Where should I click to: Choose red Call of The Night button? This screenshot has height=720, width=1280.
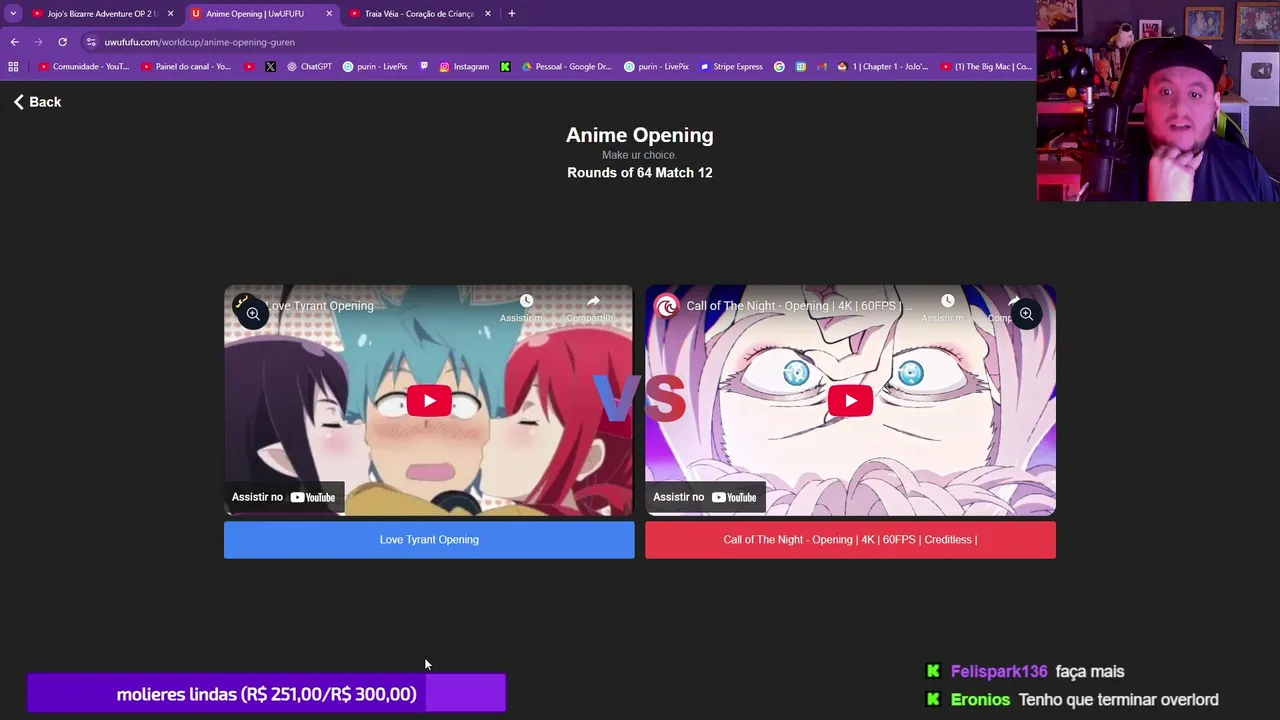(850, 540)
